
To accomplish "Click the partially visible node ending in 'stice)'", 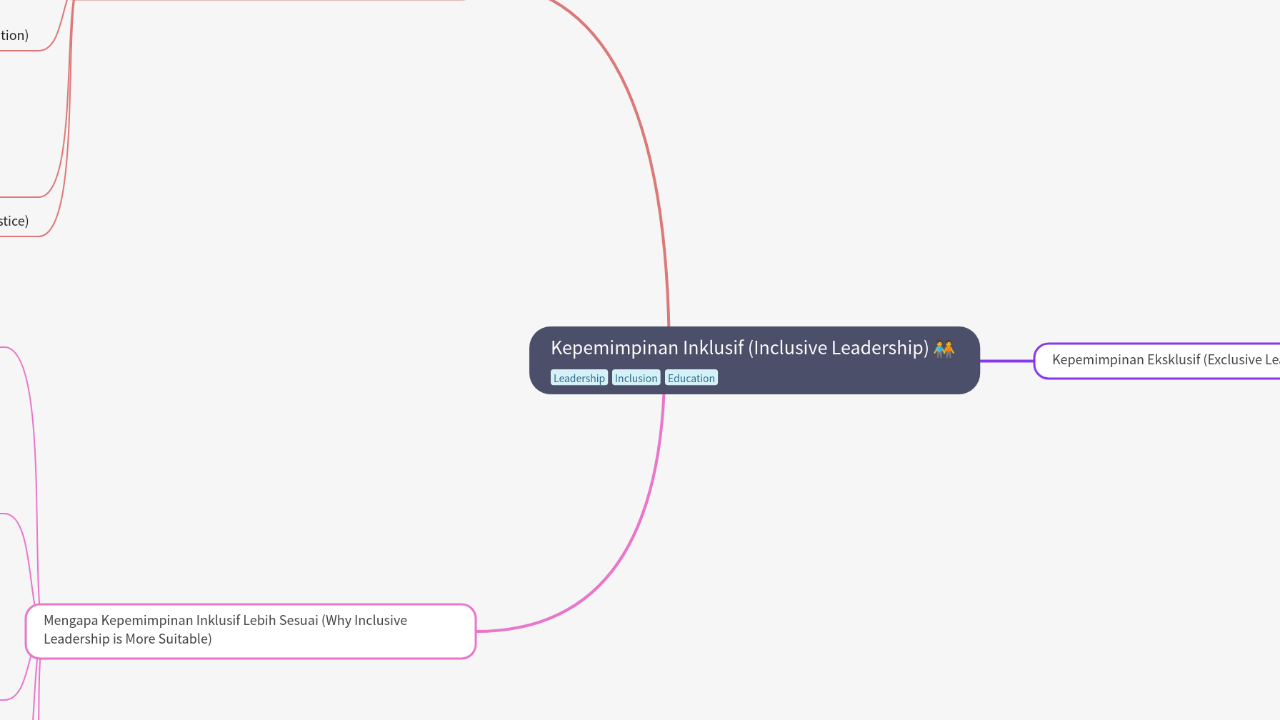I will point(14,221).
